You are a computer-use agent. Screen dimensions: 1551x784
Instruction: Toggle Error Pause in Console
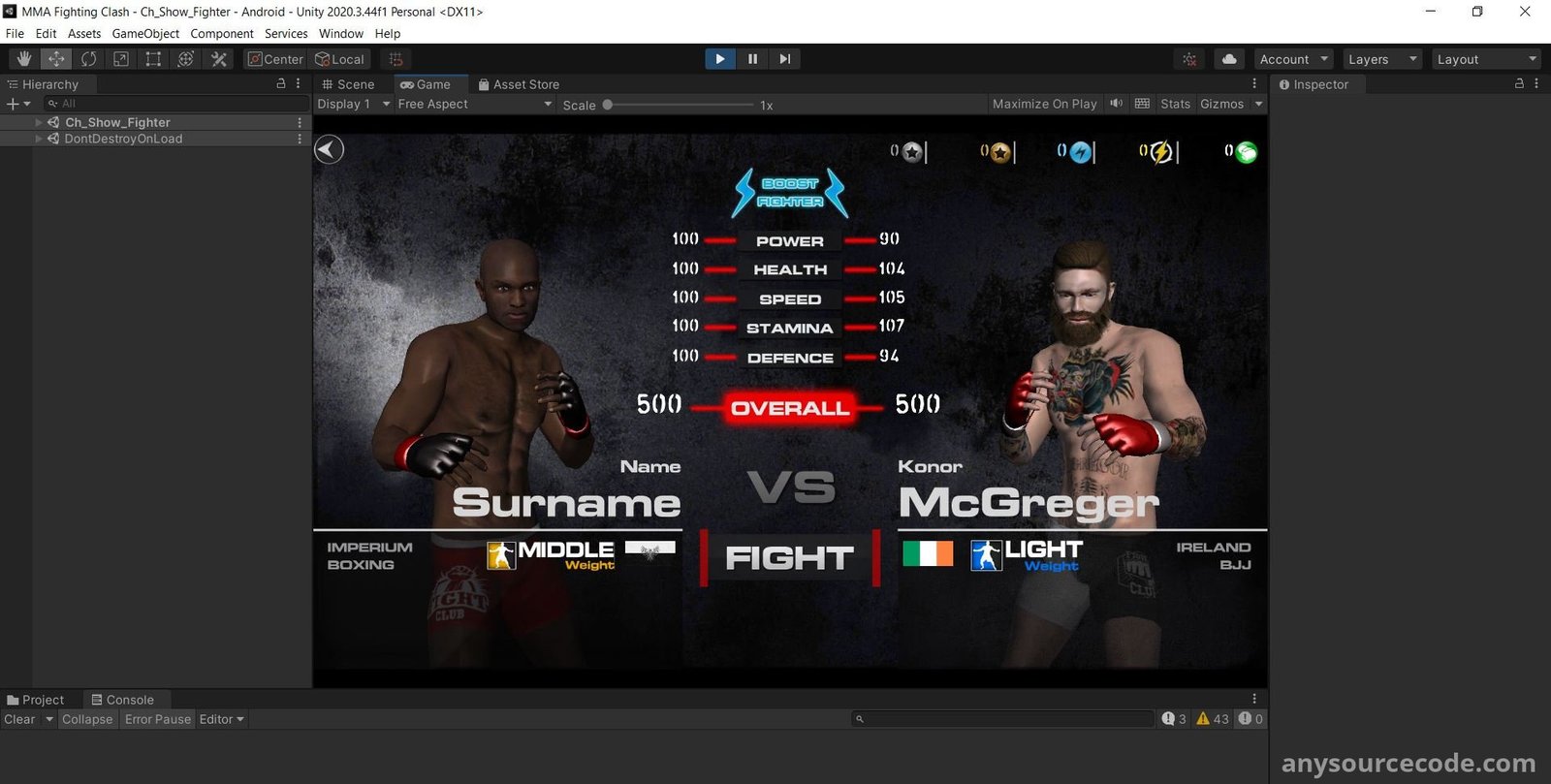point(158,719)
